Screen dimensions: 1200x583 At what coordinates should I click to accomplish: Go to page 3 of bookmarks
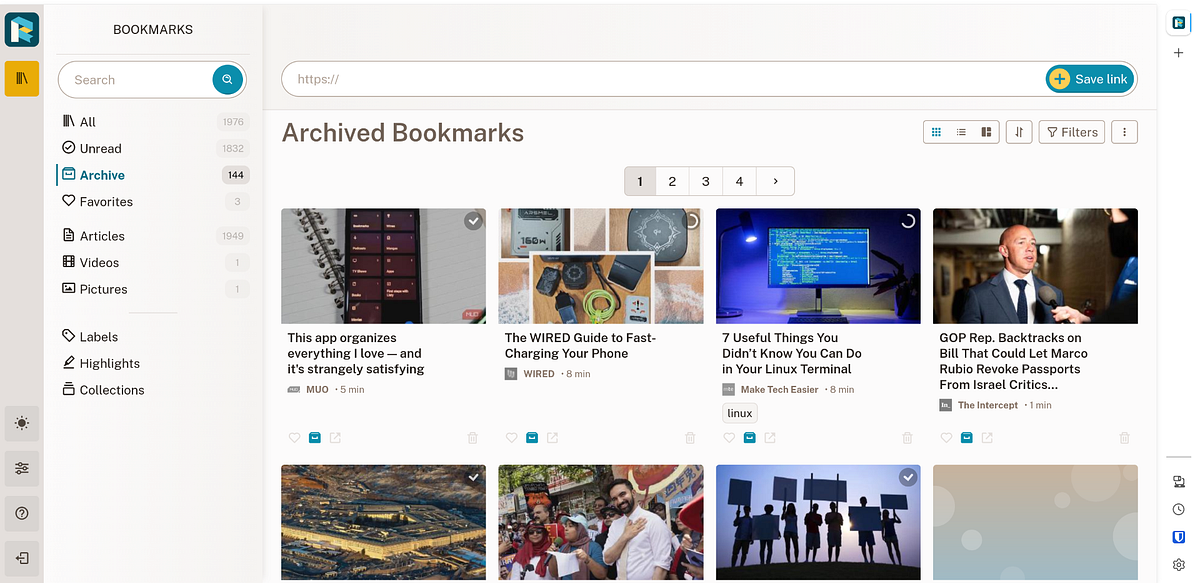click(x=706, y=181)
